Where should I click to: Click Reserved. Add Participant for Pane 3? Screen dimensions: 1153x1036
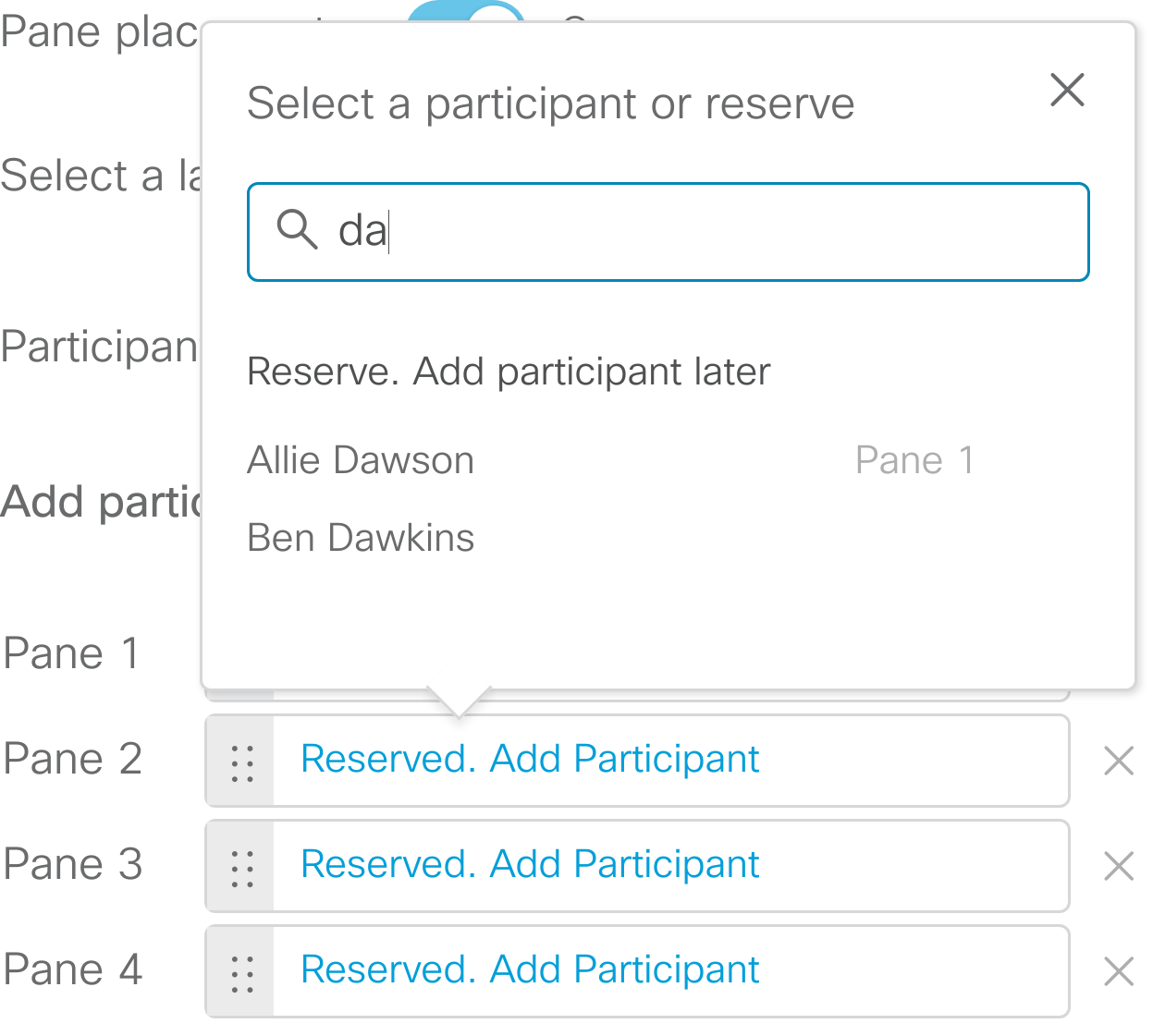[528, 864]
